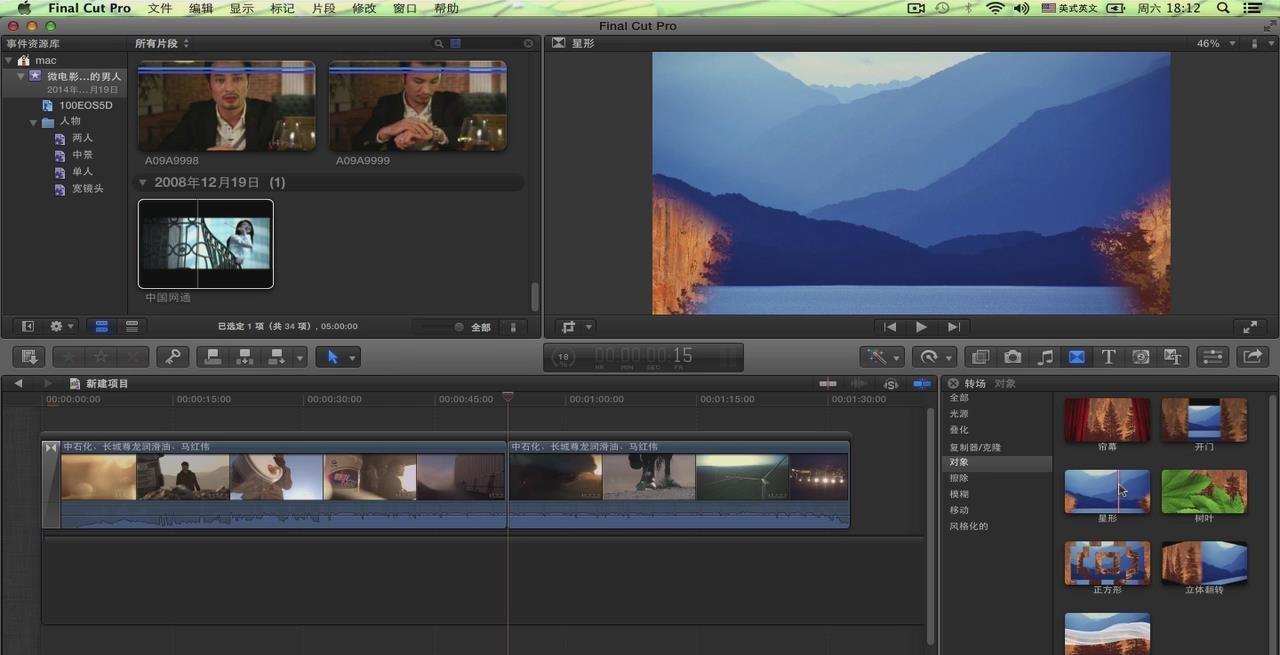
Task: Switch browser to list view
Action: click(131, 326)
